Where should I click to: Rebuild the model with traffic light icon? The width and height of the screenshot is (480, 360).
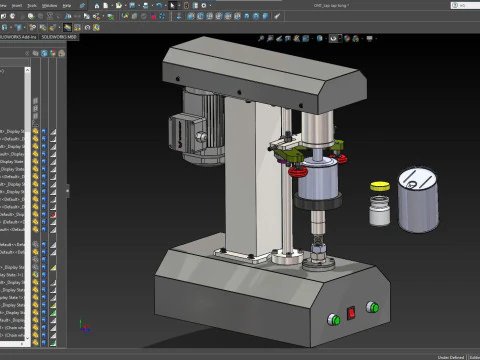[186, 5]
